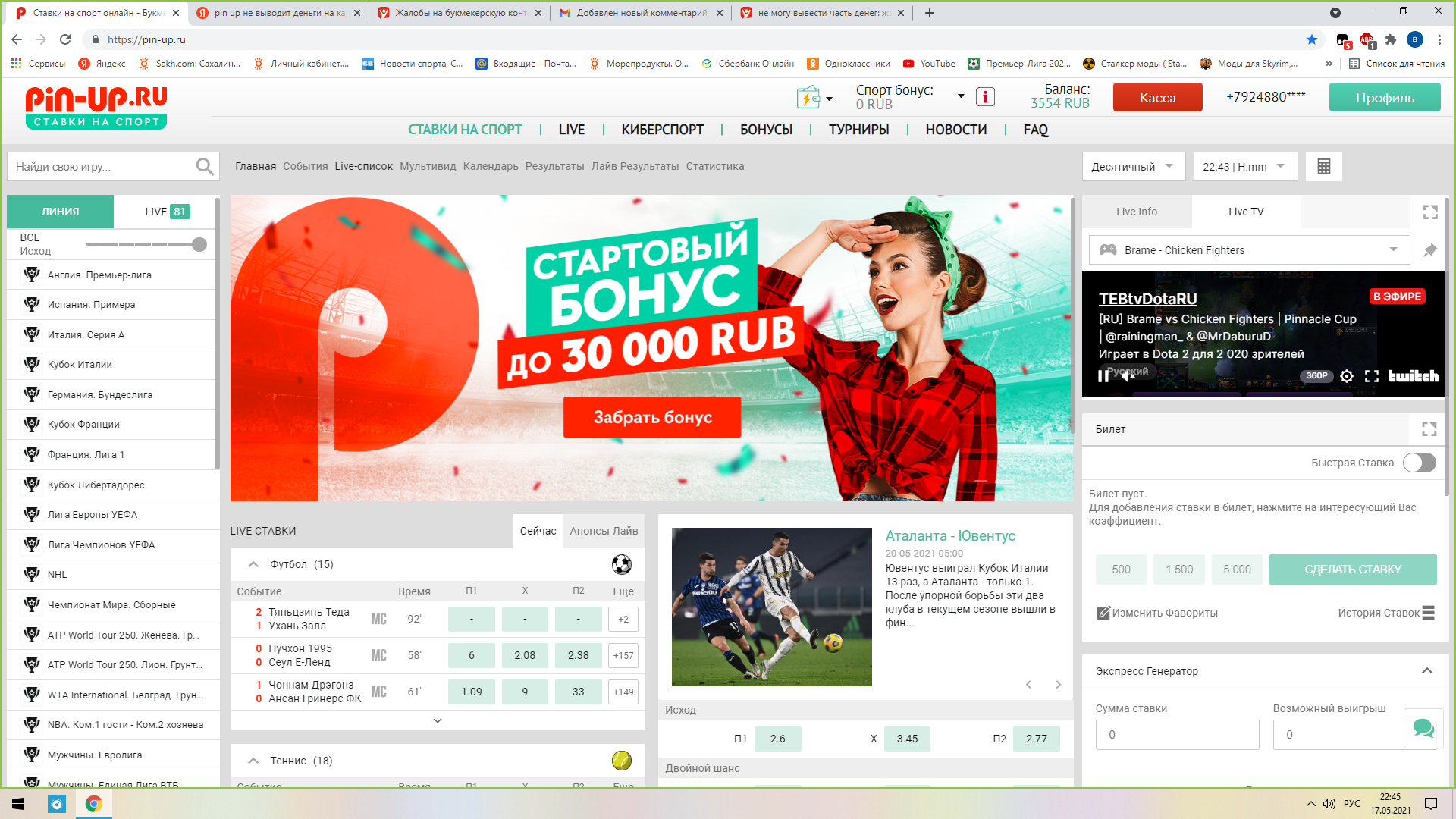Screen dimensions: 1456x819
Task: Open the live chat bubble icon
Action: 1423,729
